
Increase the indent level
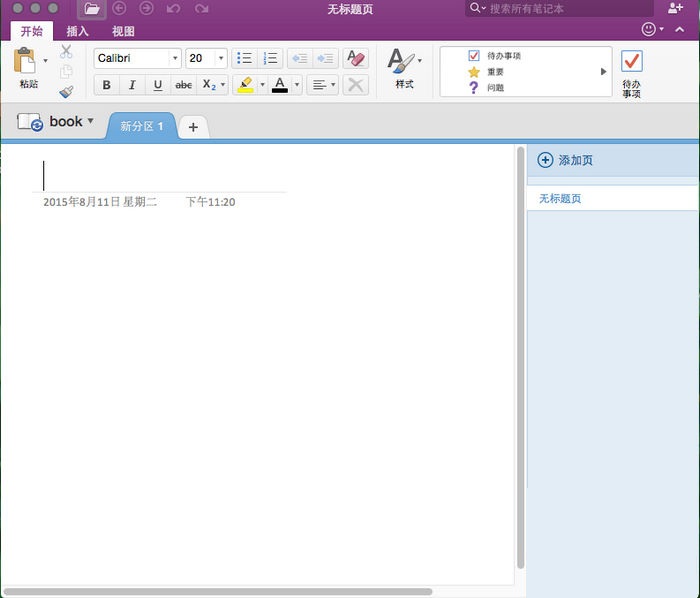click(325, 58)
